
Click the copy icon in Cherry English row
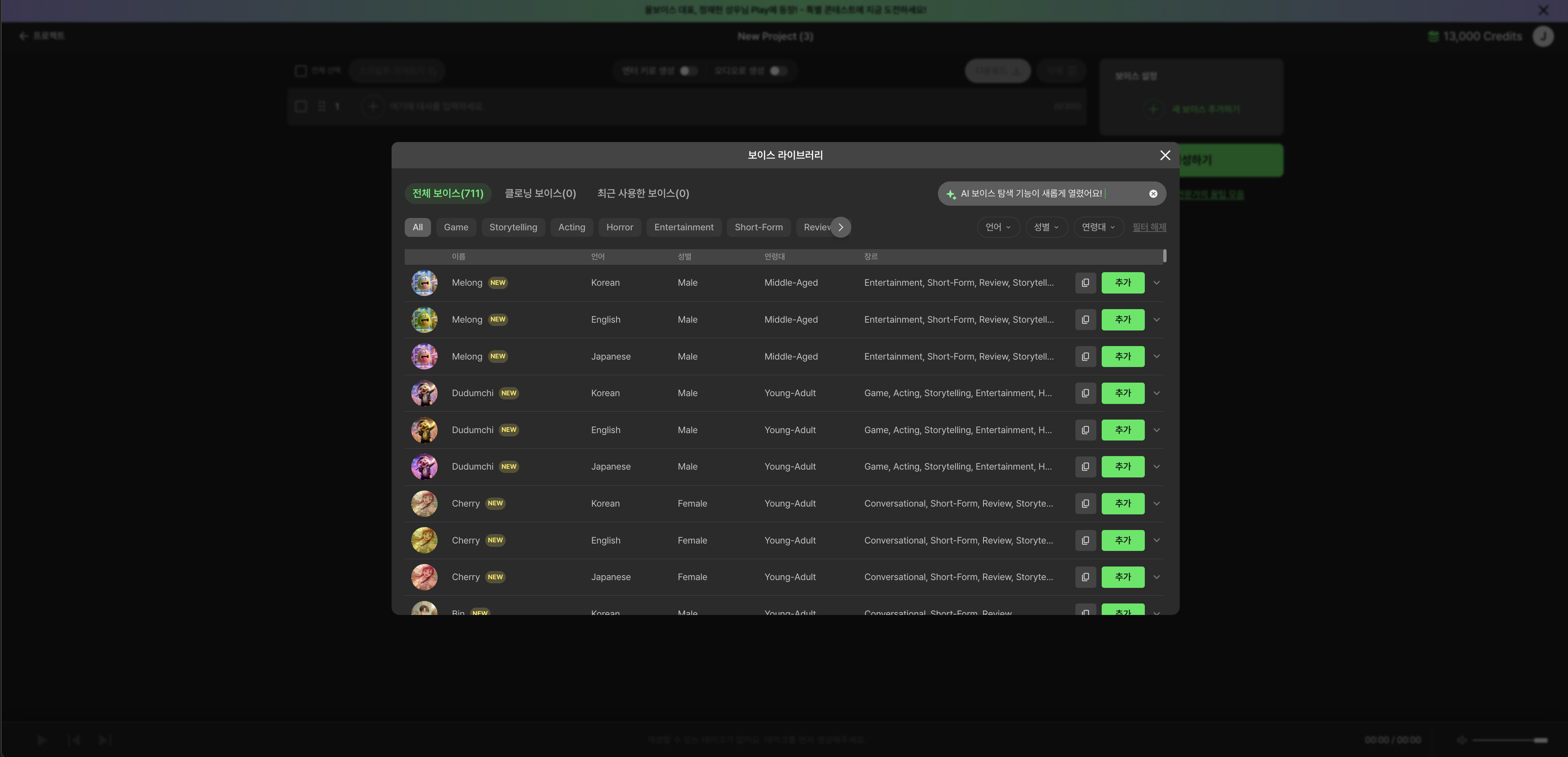[1085, 540]
